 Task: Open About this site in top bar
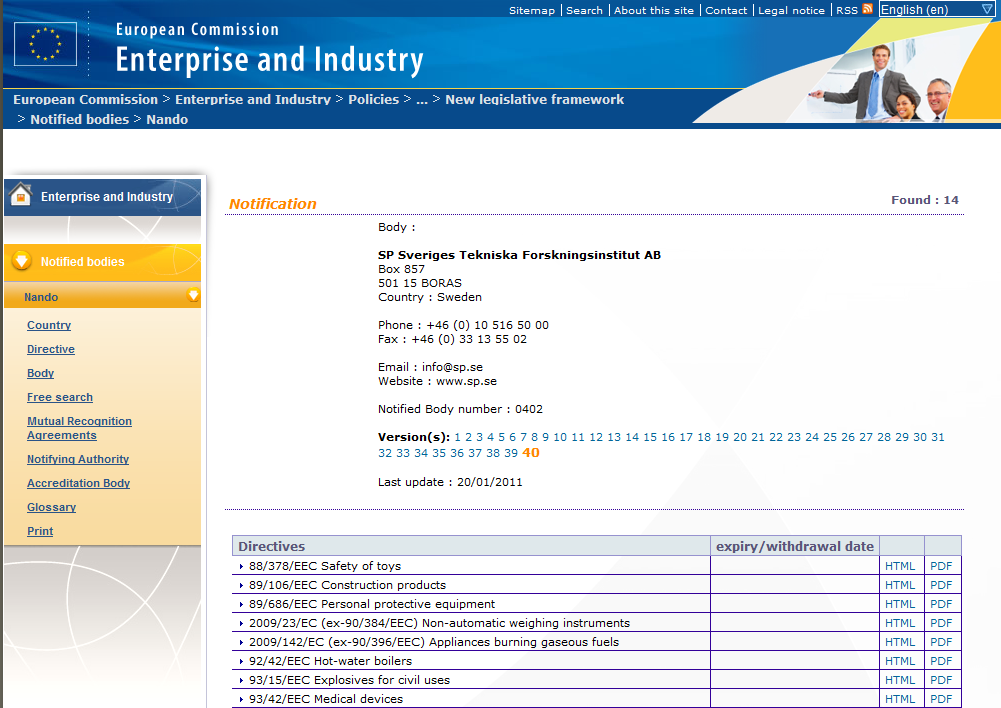(654, 10)
